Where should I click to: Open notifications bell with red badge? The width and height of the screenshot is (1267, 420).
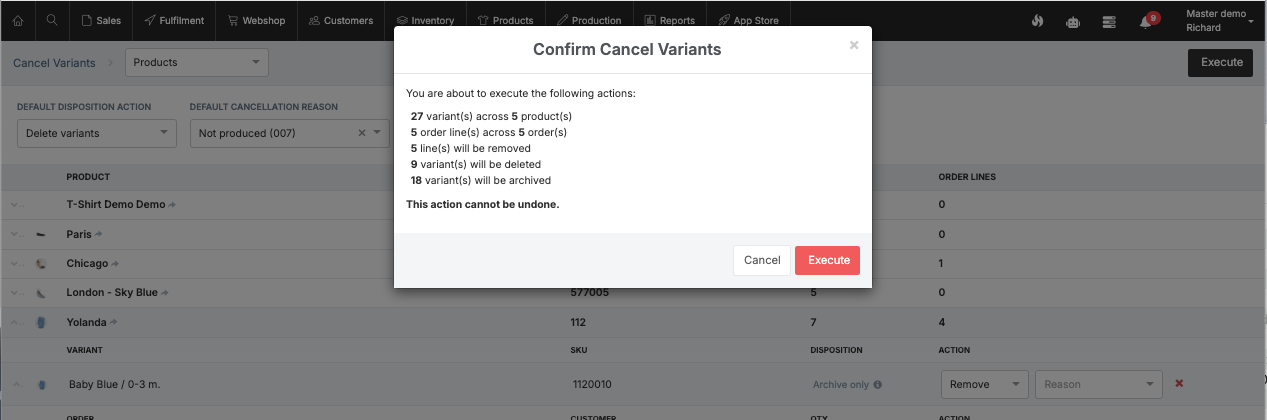pyautogui.click(x=1147, y=21)
